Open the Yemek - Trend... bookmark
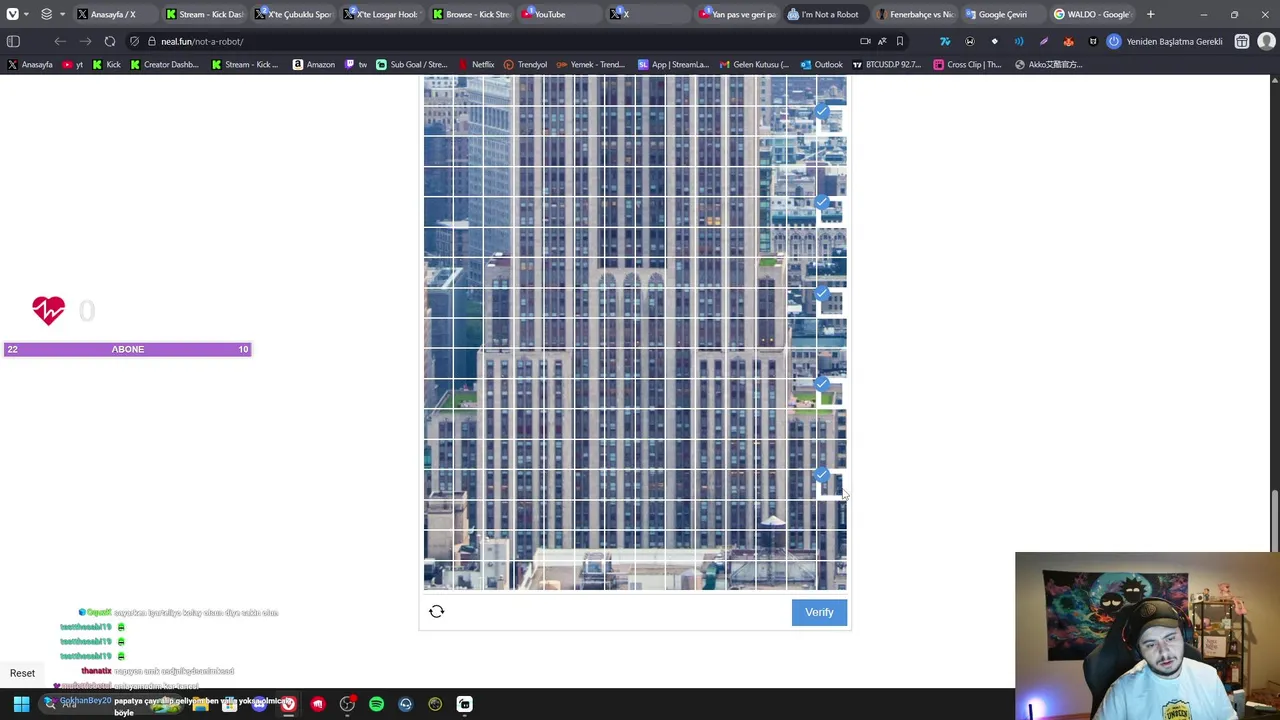The height and width of the screenshot is (720, 1280). (x=591, y=64)
